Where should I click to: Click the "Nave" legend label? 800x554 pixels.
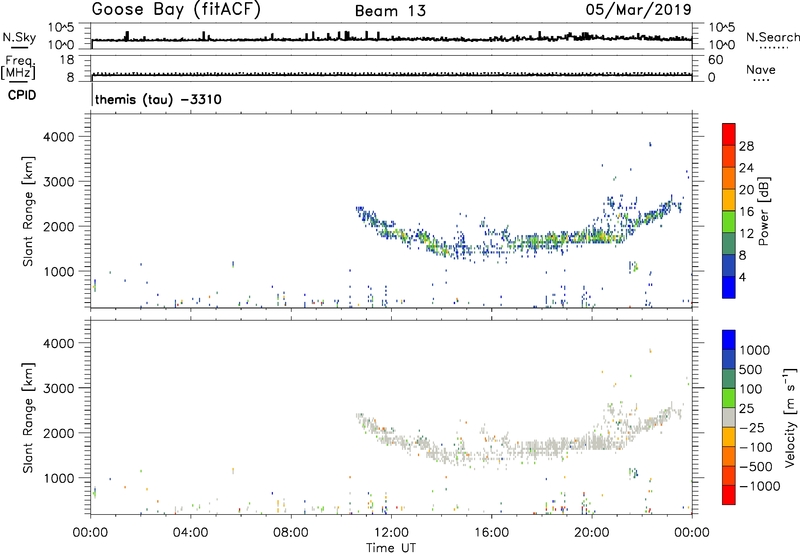click(x=761, y=69)
